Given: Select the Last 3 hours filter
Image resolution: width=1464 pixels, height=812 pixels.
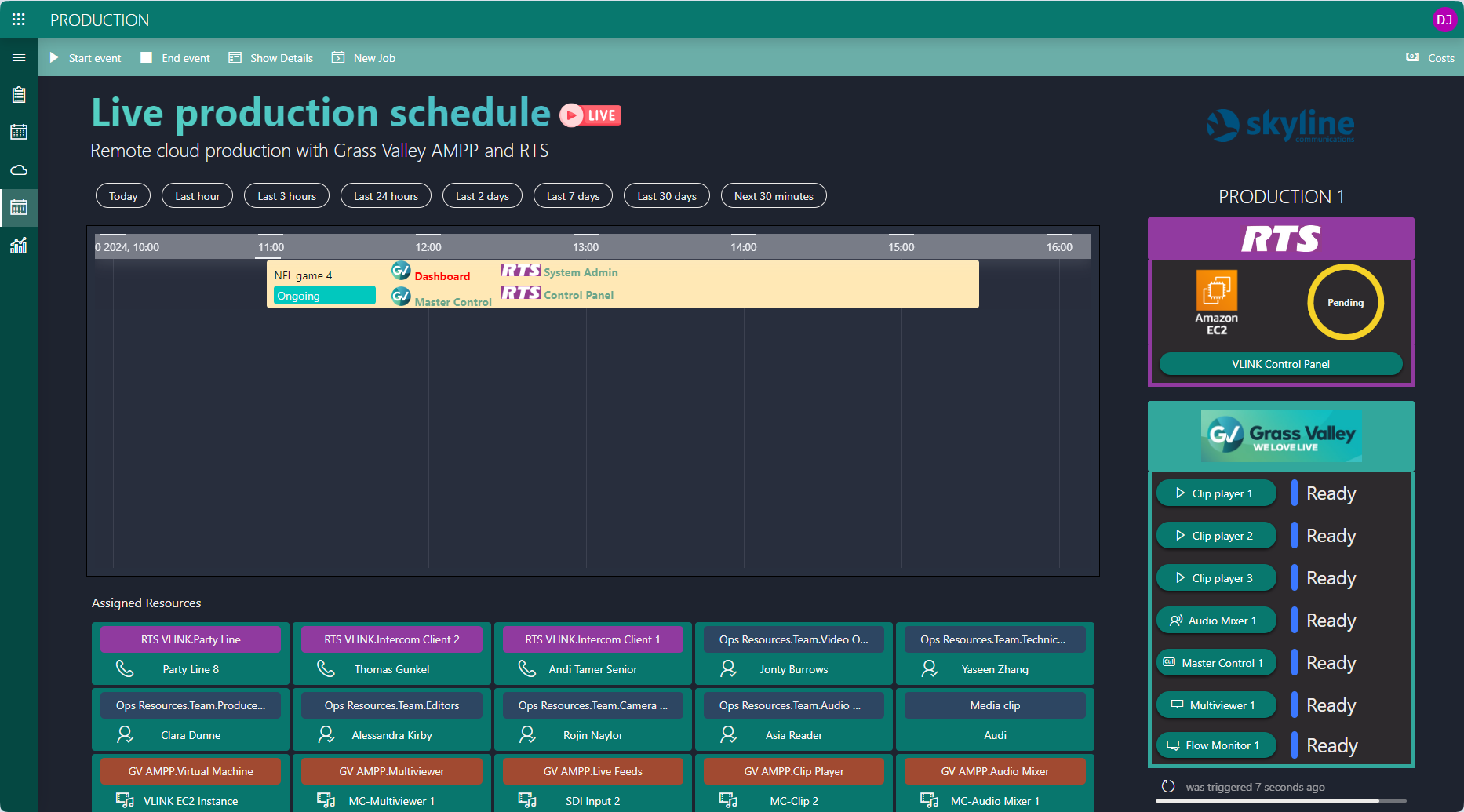Looking at the screenshot, I should [287, 195].
